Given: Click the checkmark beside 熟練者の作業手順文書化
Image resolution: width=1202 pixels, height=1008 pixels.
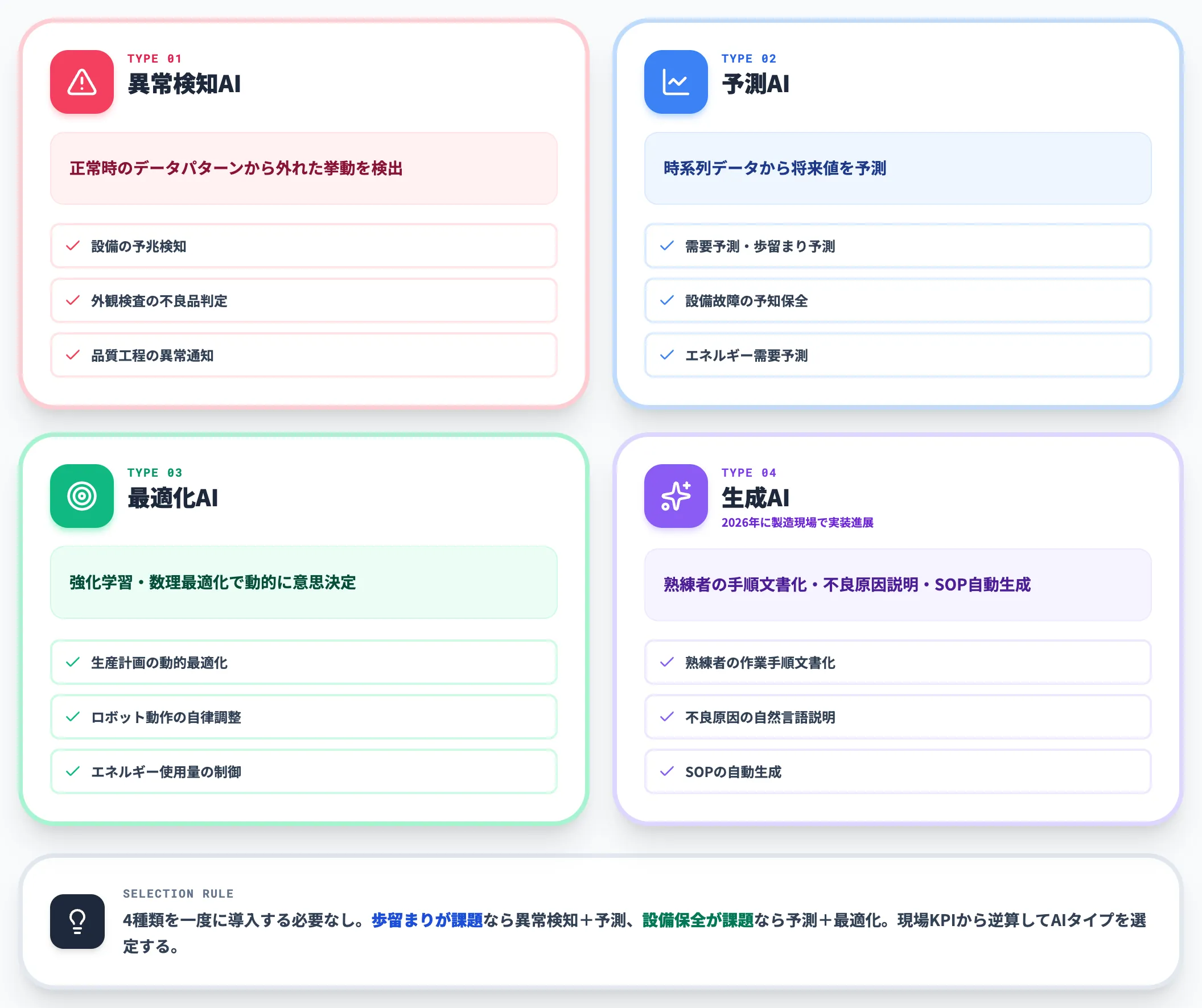Looking at the screenshot, I should (667, 663).
